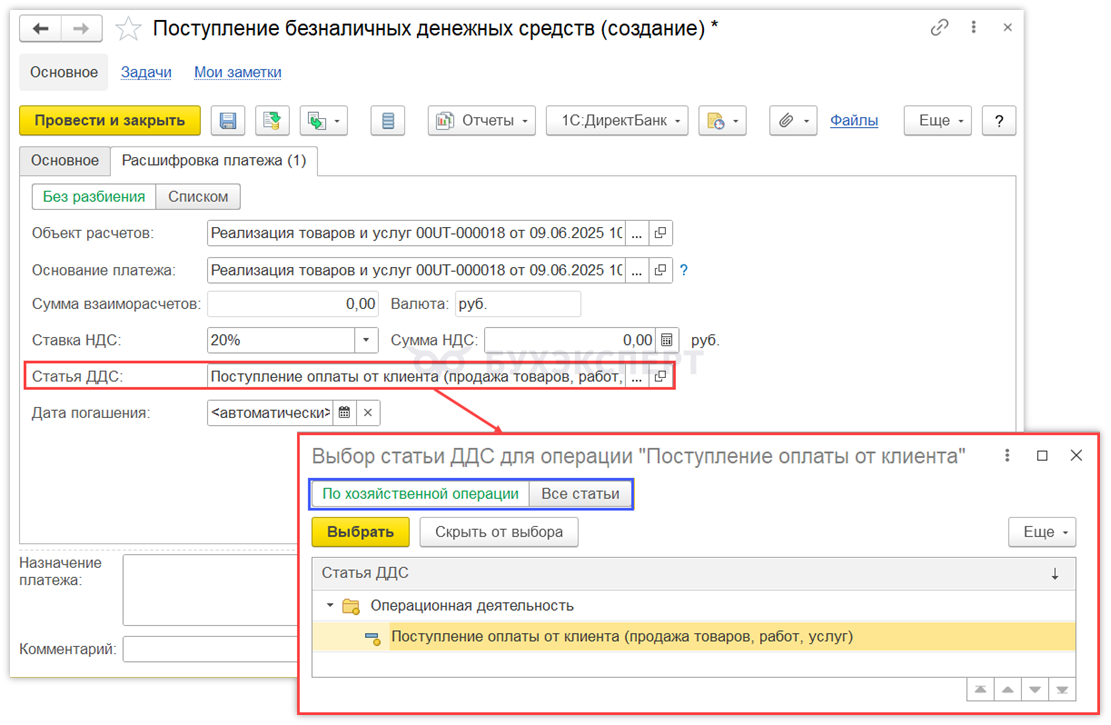Open the document structure list icon
Viewport: 1111px width, 725px height.
[388, 121]
